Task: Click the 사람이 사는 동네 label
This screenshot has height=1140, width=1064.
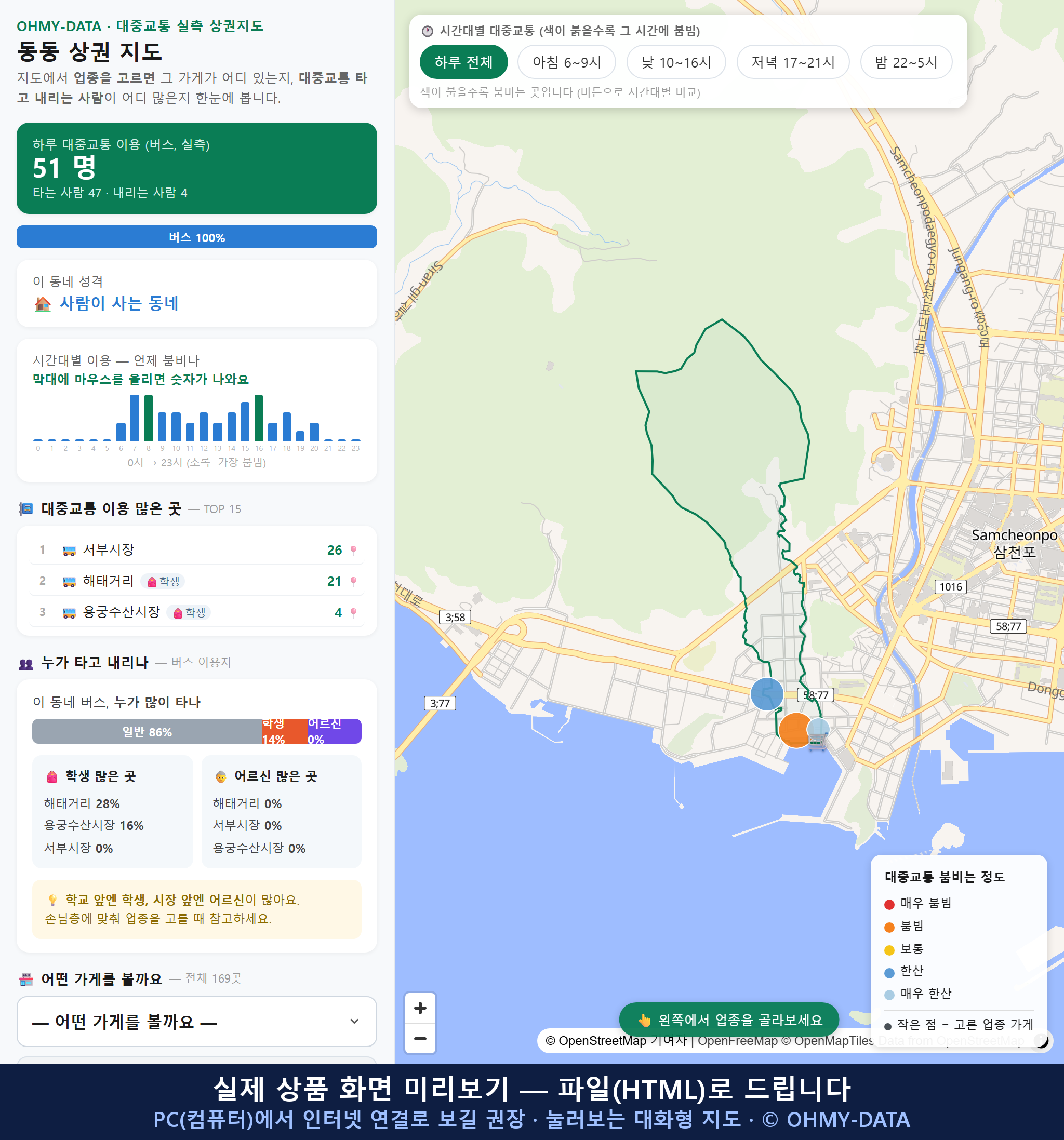Action: (x=119, y=303)
